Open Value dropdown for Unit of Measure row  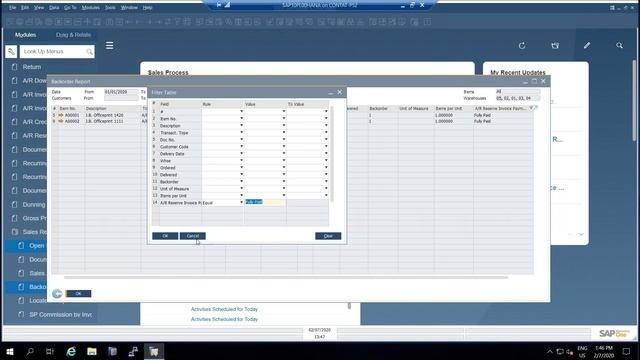(284, 189)
